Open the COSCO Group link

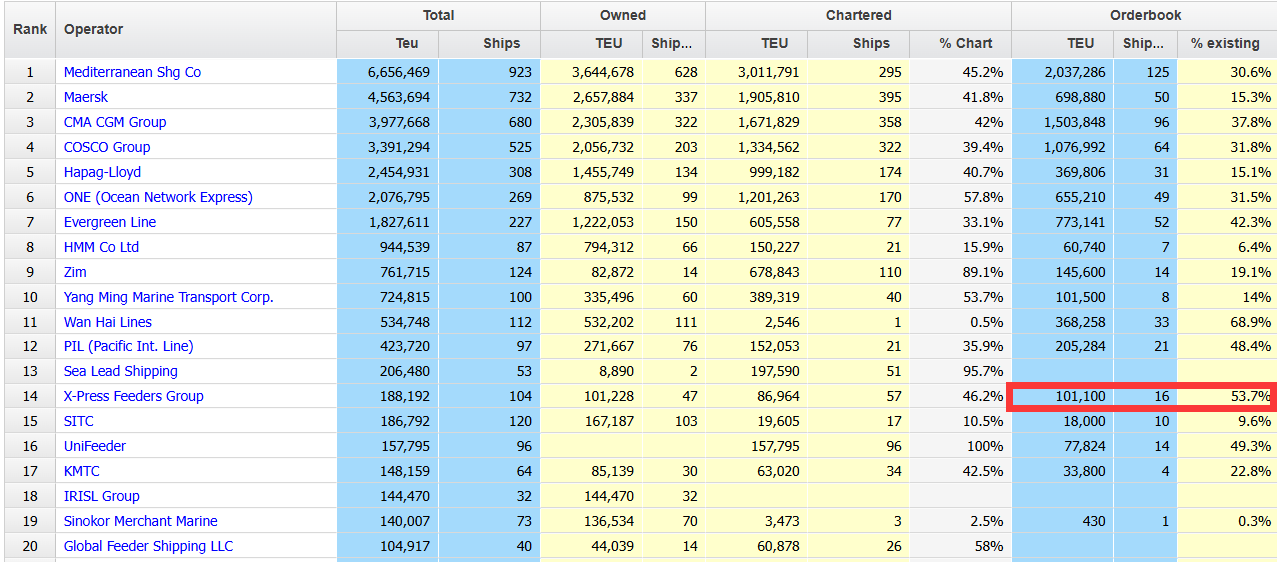pos(107,147)
